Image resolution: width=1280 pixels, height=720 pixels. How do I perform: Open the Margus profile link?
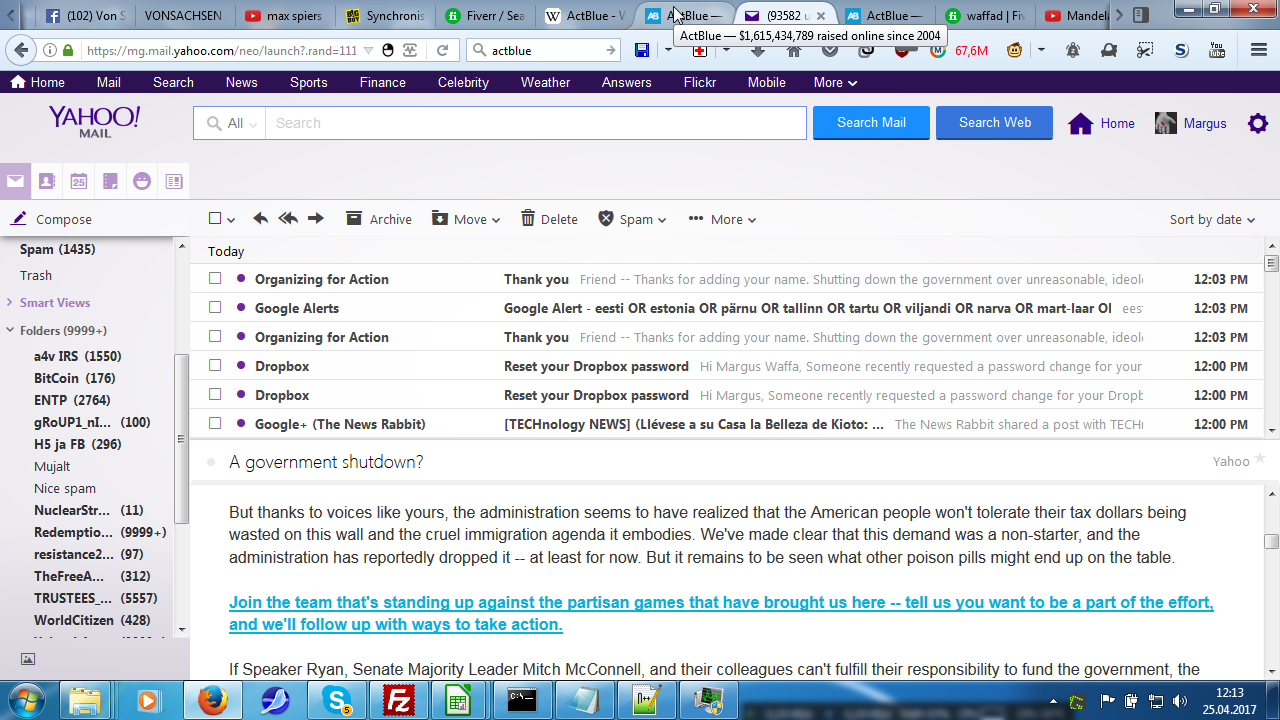click(x=1190, y=123)
